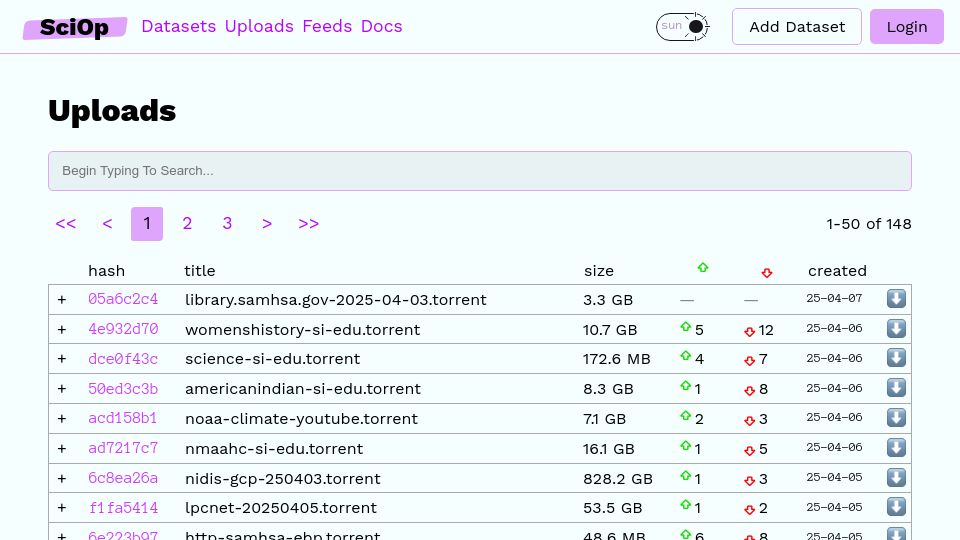The width and height of the screenshot is (960, 540).
Task: Click the Add Dataset button
Action: (x=797, y=26)
